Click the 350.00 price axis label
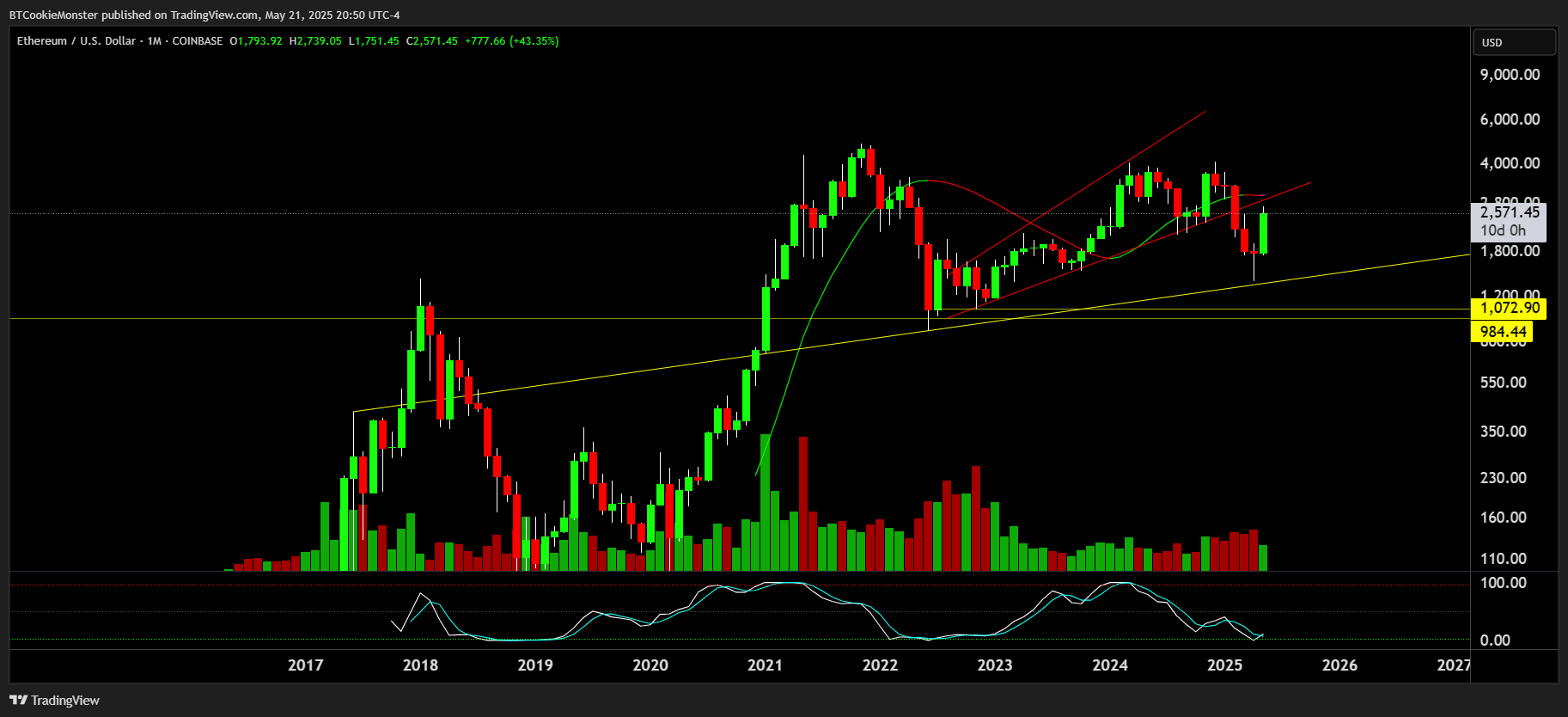 coord(1504,432)
